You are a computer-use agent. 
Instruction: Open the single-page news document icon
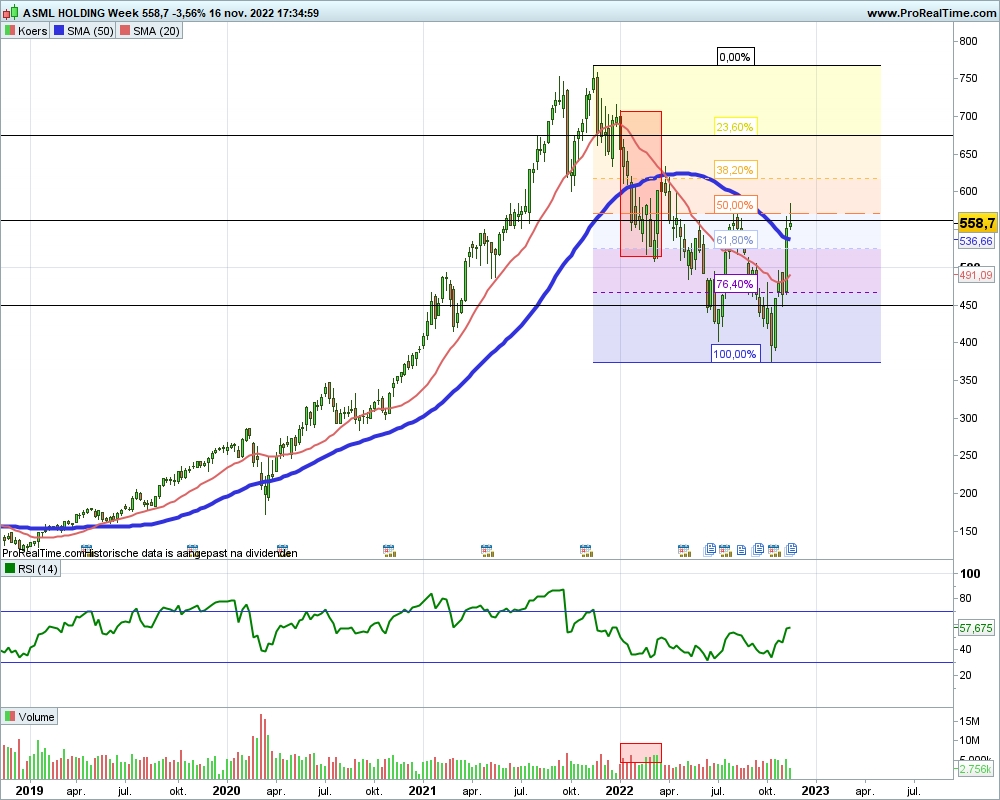pyautogui.click(x=741, y=549)
